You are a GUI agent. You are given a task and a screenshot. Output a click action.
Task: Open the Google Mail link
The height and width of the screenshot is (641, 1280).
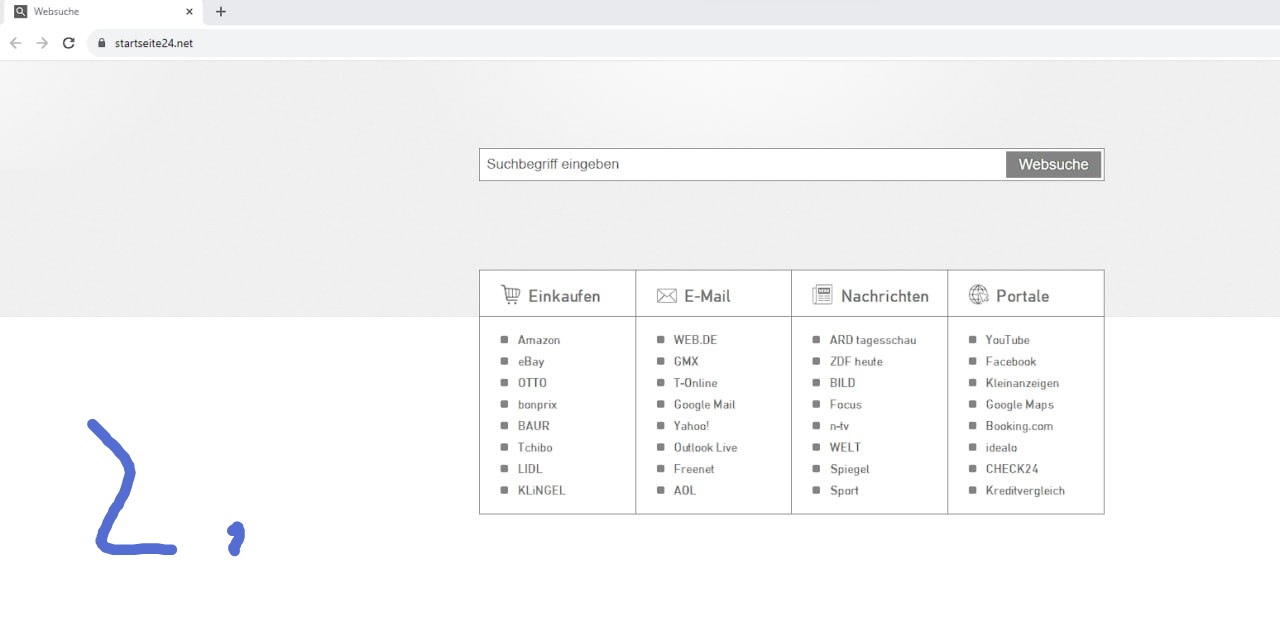click(x=704, y=405)
